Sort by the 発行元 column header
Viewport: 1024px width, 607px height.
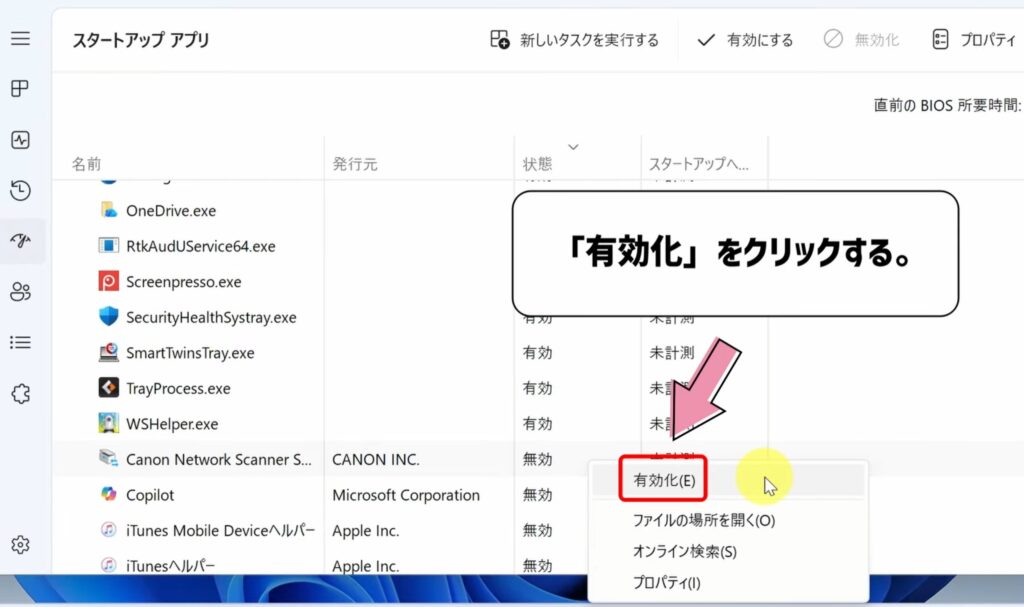pos(355,164)
